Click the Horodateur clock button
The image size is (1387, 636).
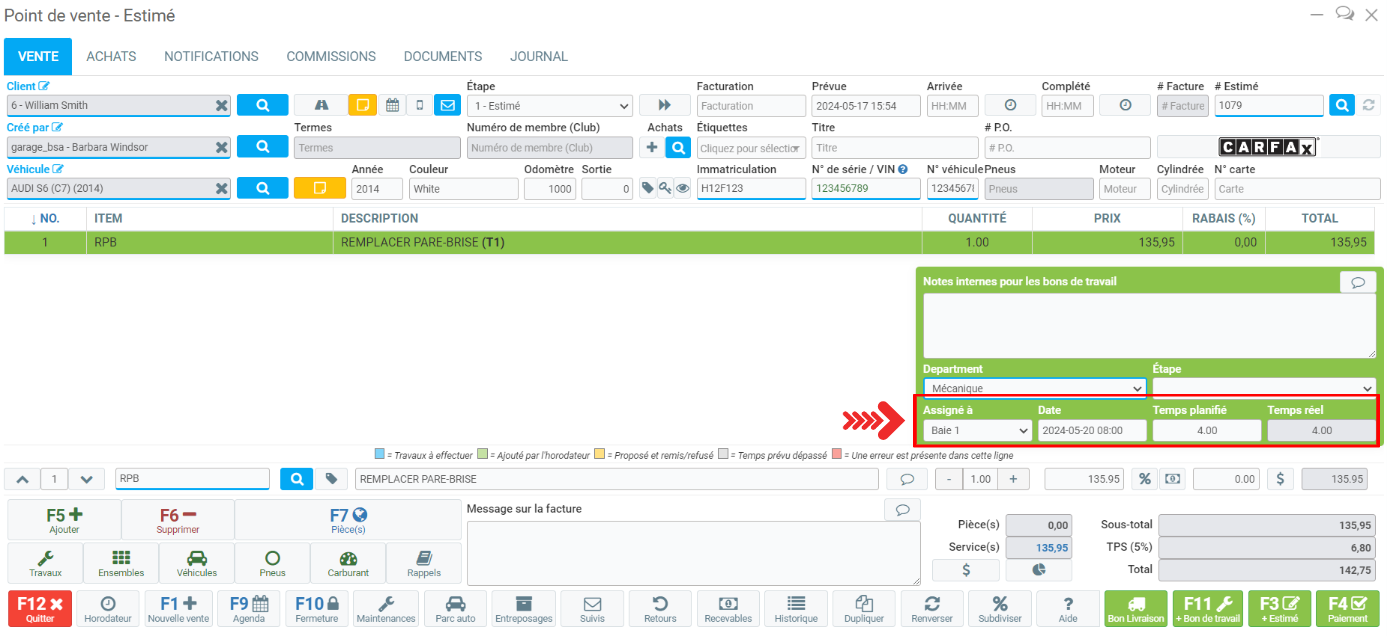tap(107, 609)
